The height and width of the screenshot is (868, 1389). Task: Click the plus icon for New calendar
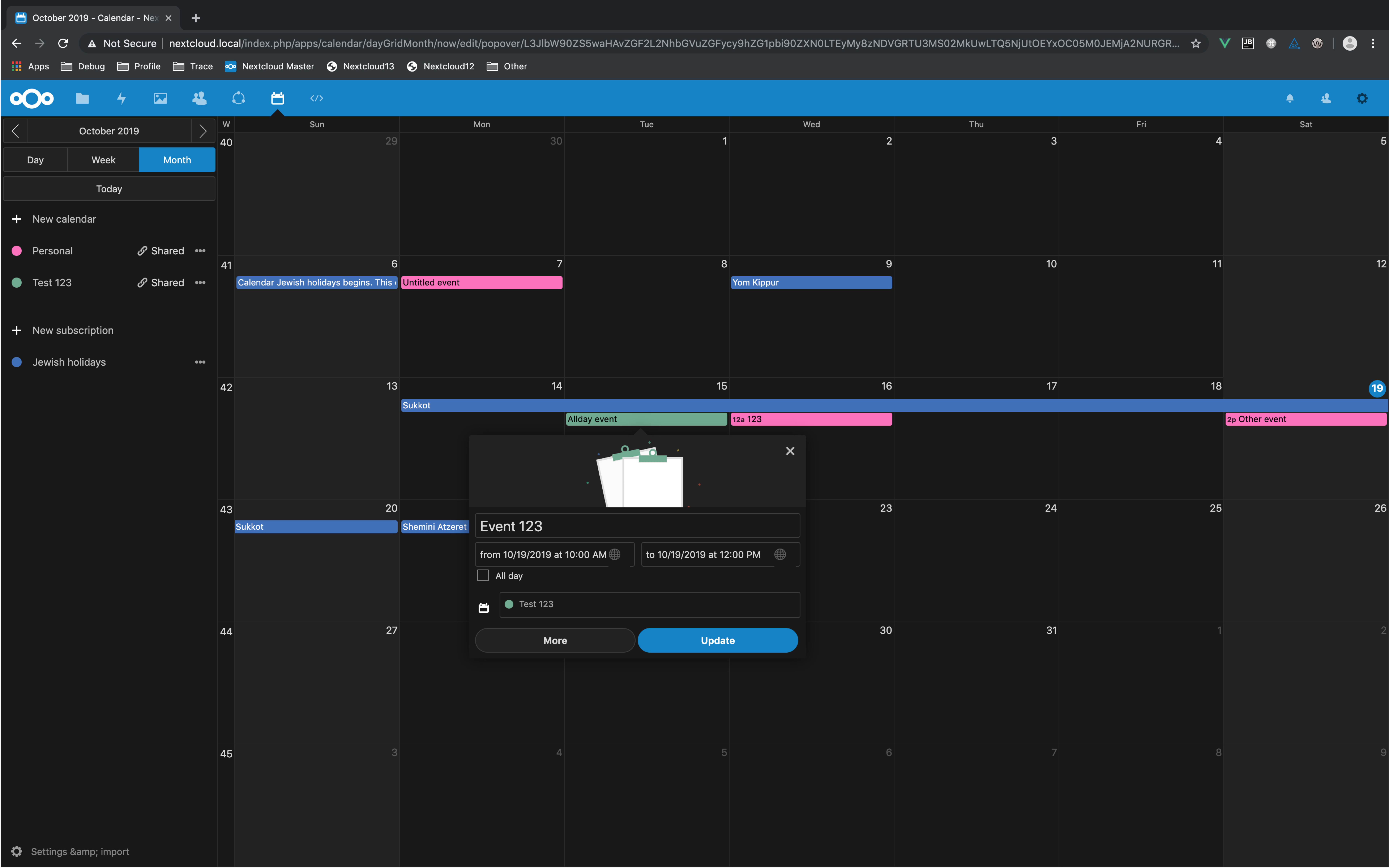pyautogui.click(x=17, y=219)
